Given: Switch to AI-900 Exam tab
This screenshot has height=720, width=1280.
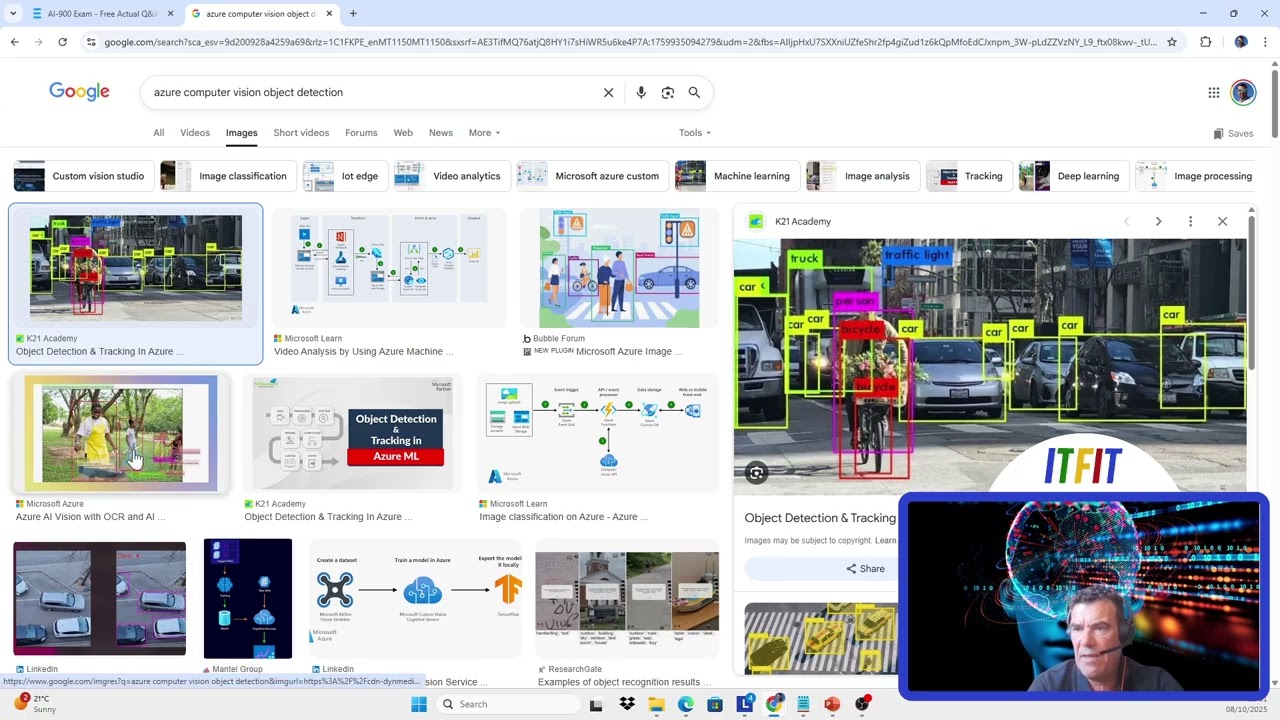Looking at the screenshot, I should [x=101, y=14].
